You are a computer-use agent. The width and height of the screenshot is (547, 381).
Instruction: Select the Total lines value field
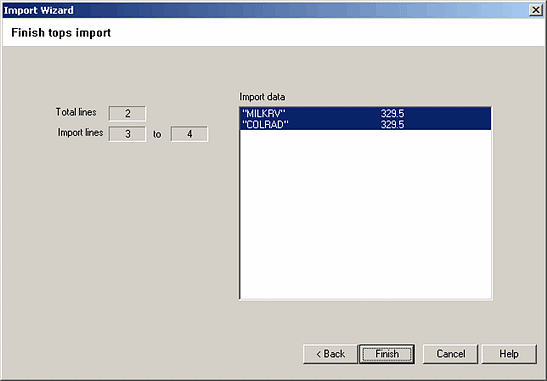(x=127, y=113)
